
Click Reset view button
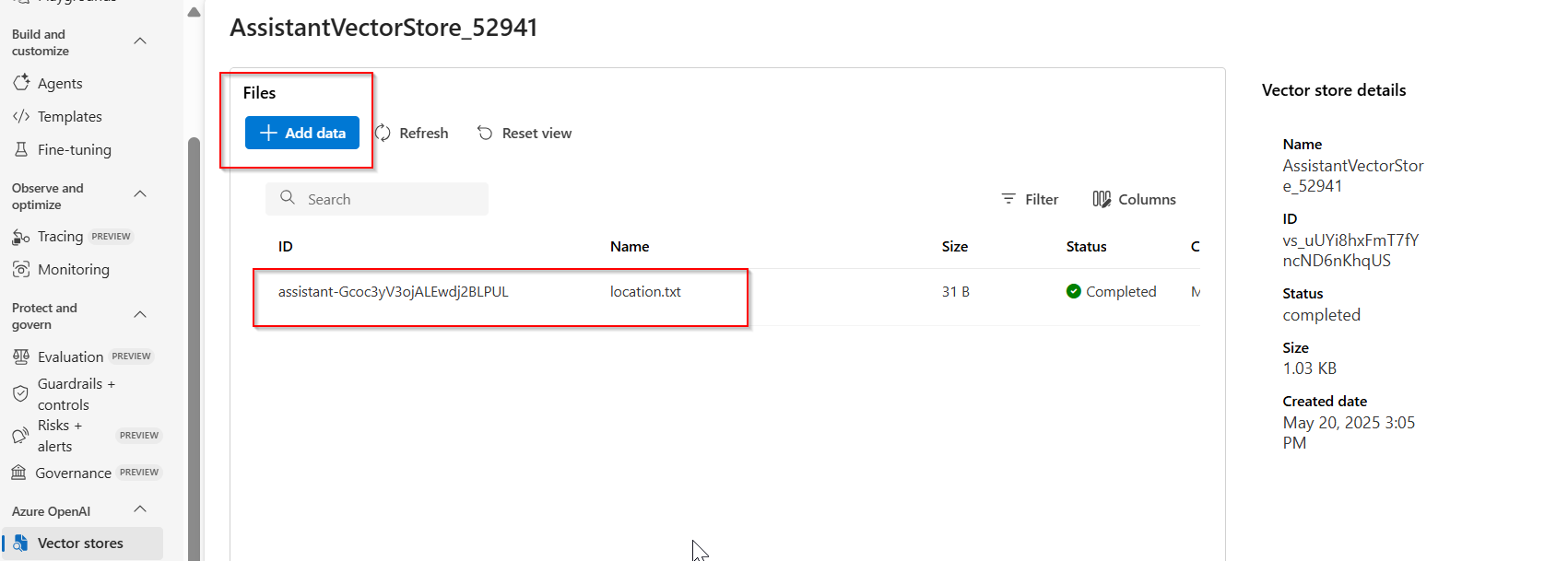(525, 134)
